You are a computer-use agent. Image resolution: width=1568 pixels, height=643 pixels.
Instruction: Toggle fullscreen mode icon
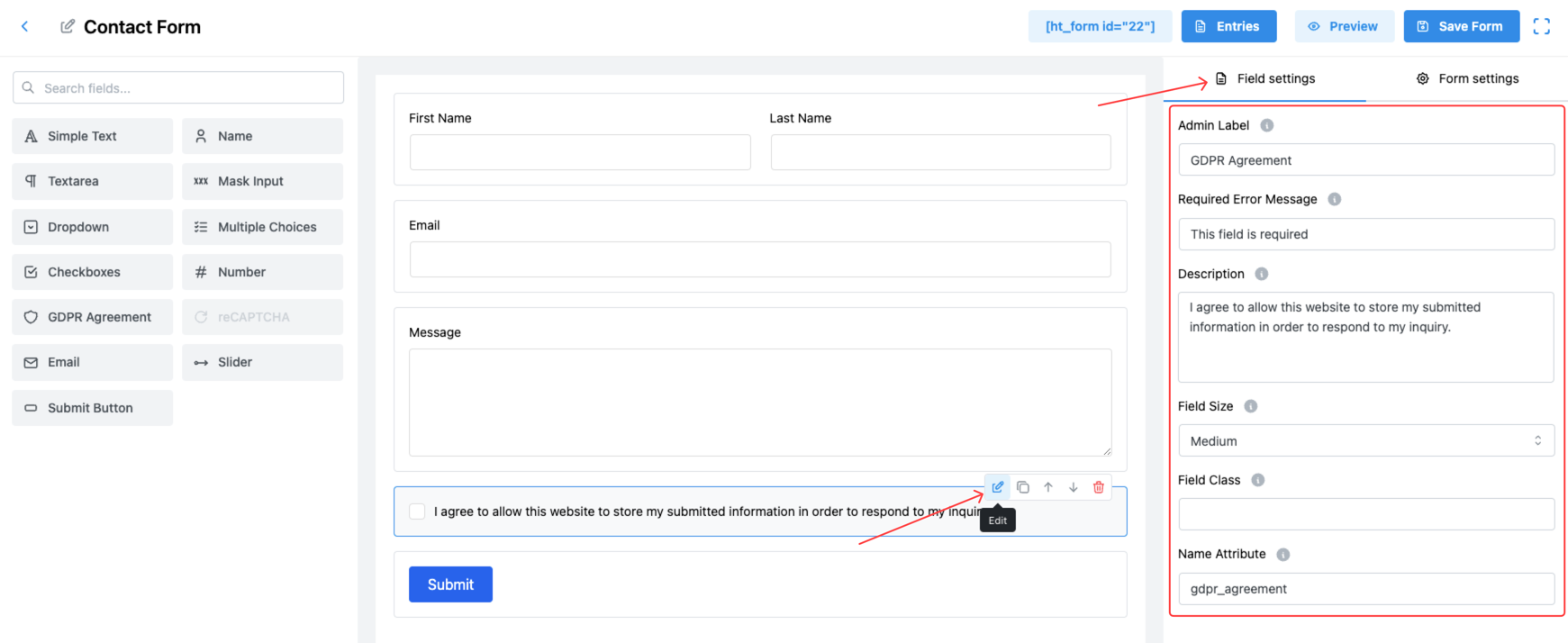tap(1541, 27)
